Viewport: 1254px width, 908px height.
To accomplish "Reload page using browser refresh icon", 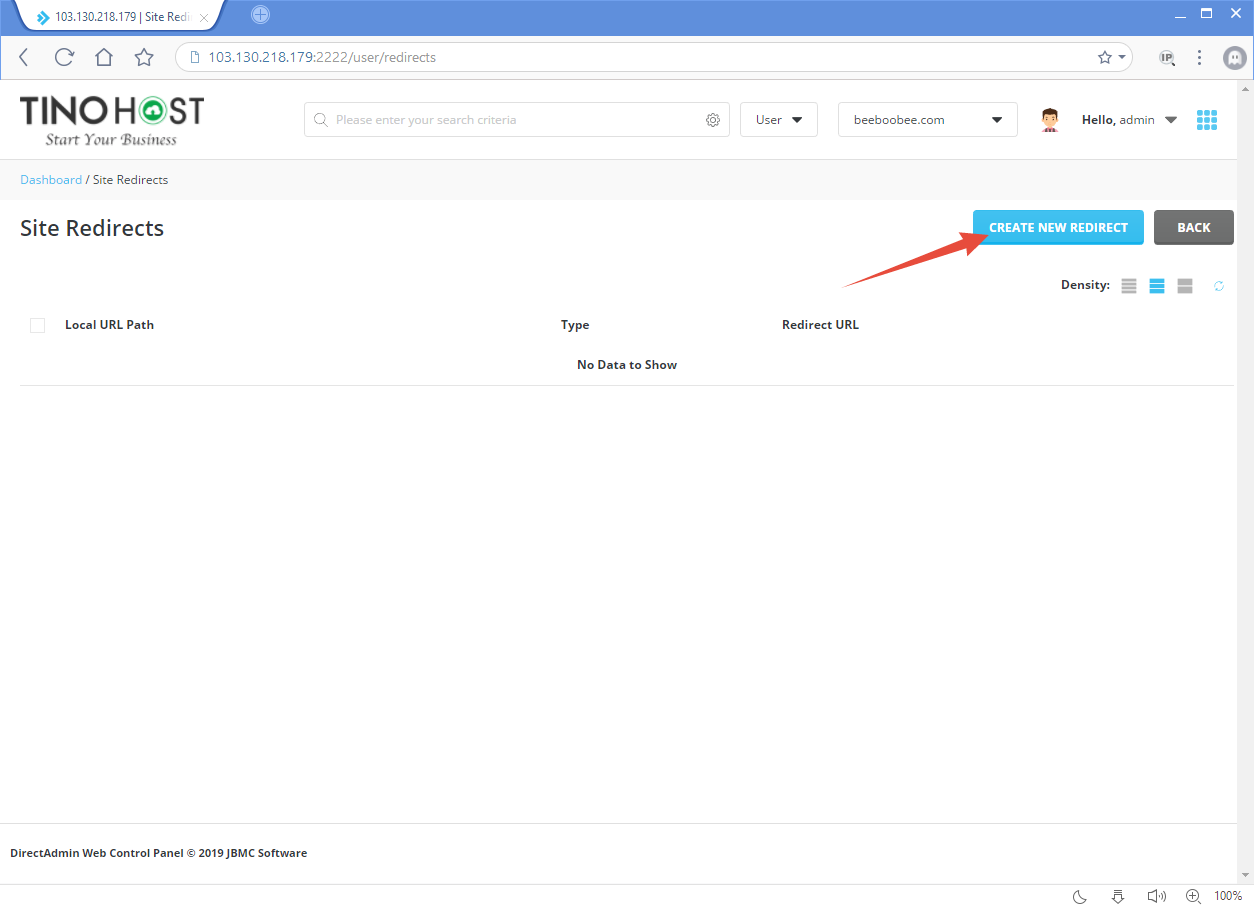I will click(64, 58).
